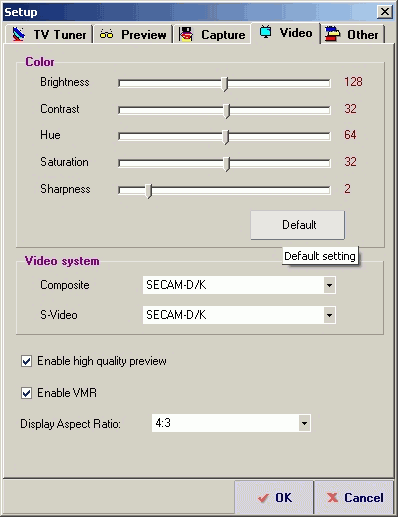Click the Default color settings button
398x517 pixels.
(298, 225)
